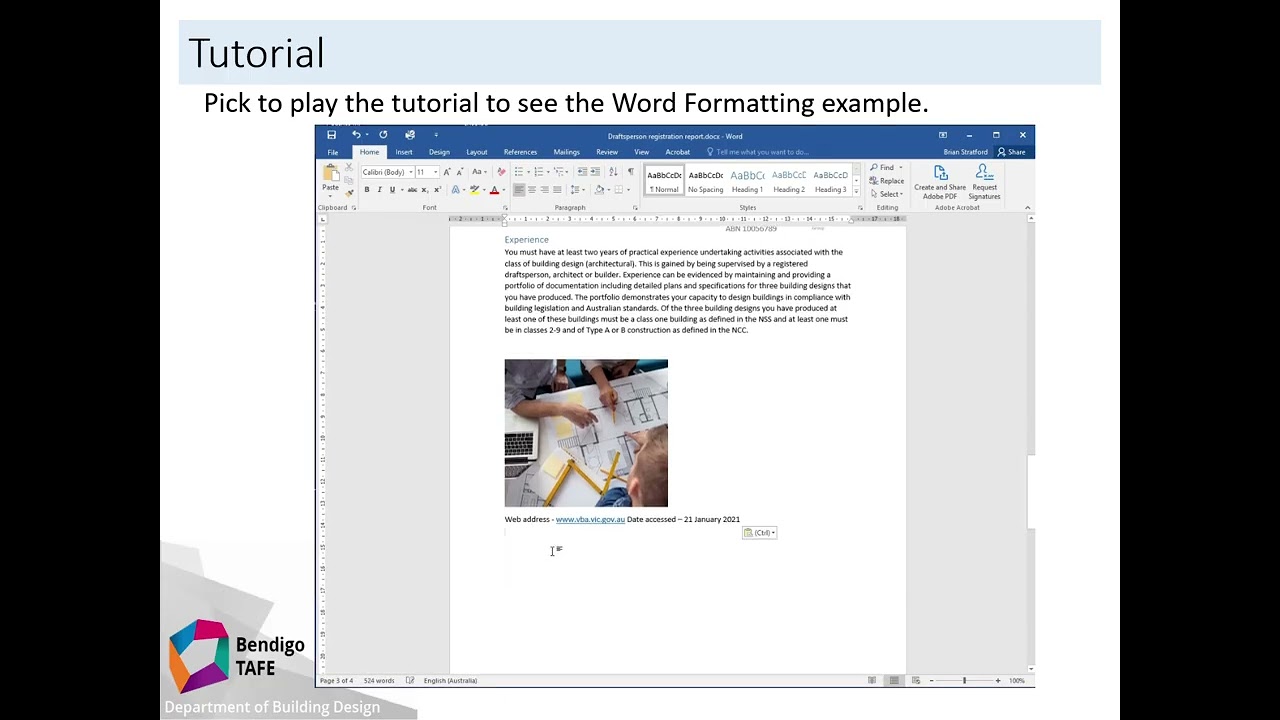Open the line spacing dropdown
The width and height of the screenshot is (1280, 720).
coord(578,190)
